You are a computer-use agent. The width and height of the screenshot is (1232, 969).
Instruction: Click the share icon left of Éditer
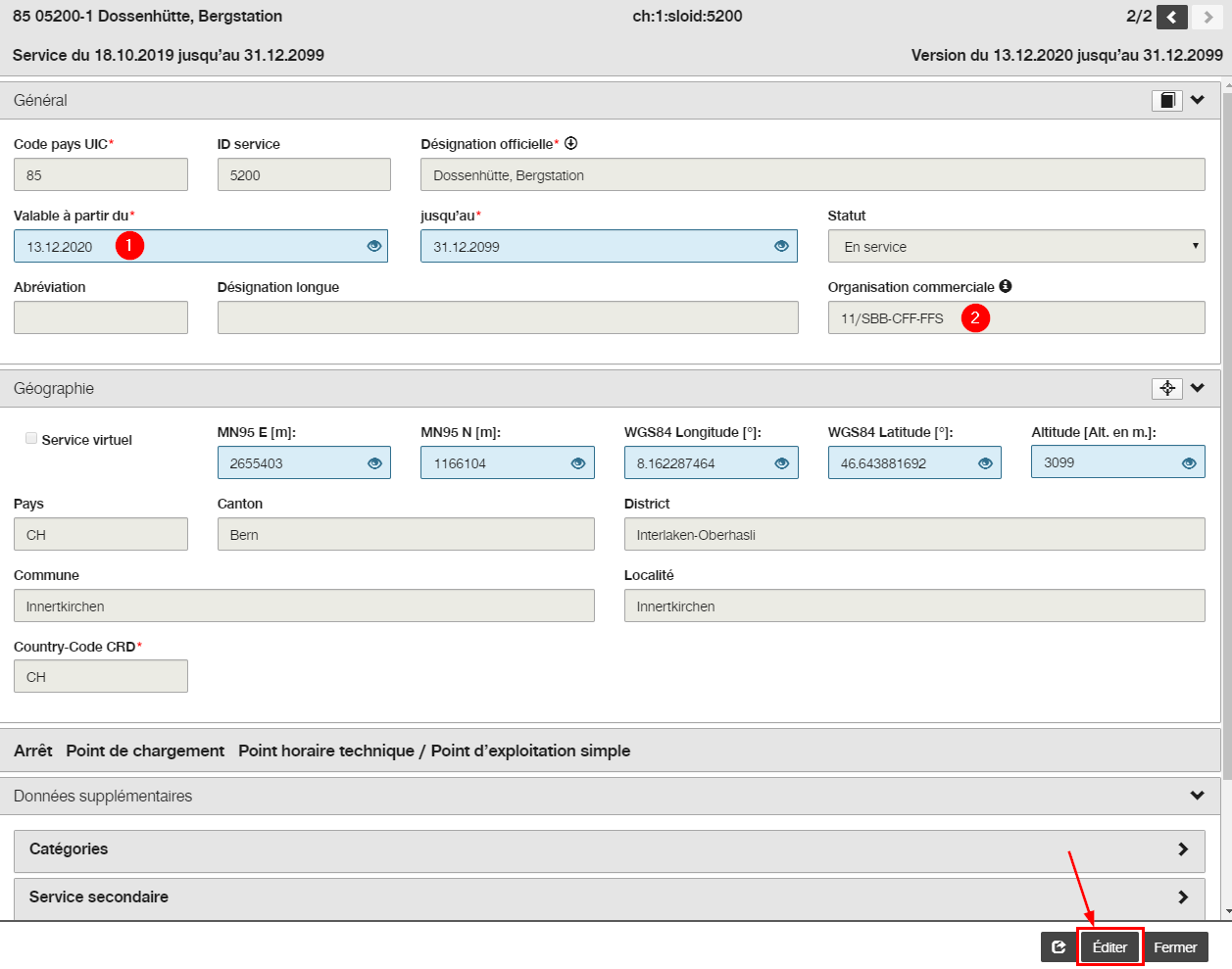coord(1059,947)
